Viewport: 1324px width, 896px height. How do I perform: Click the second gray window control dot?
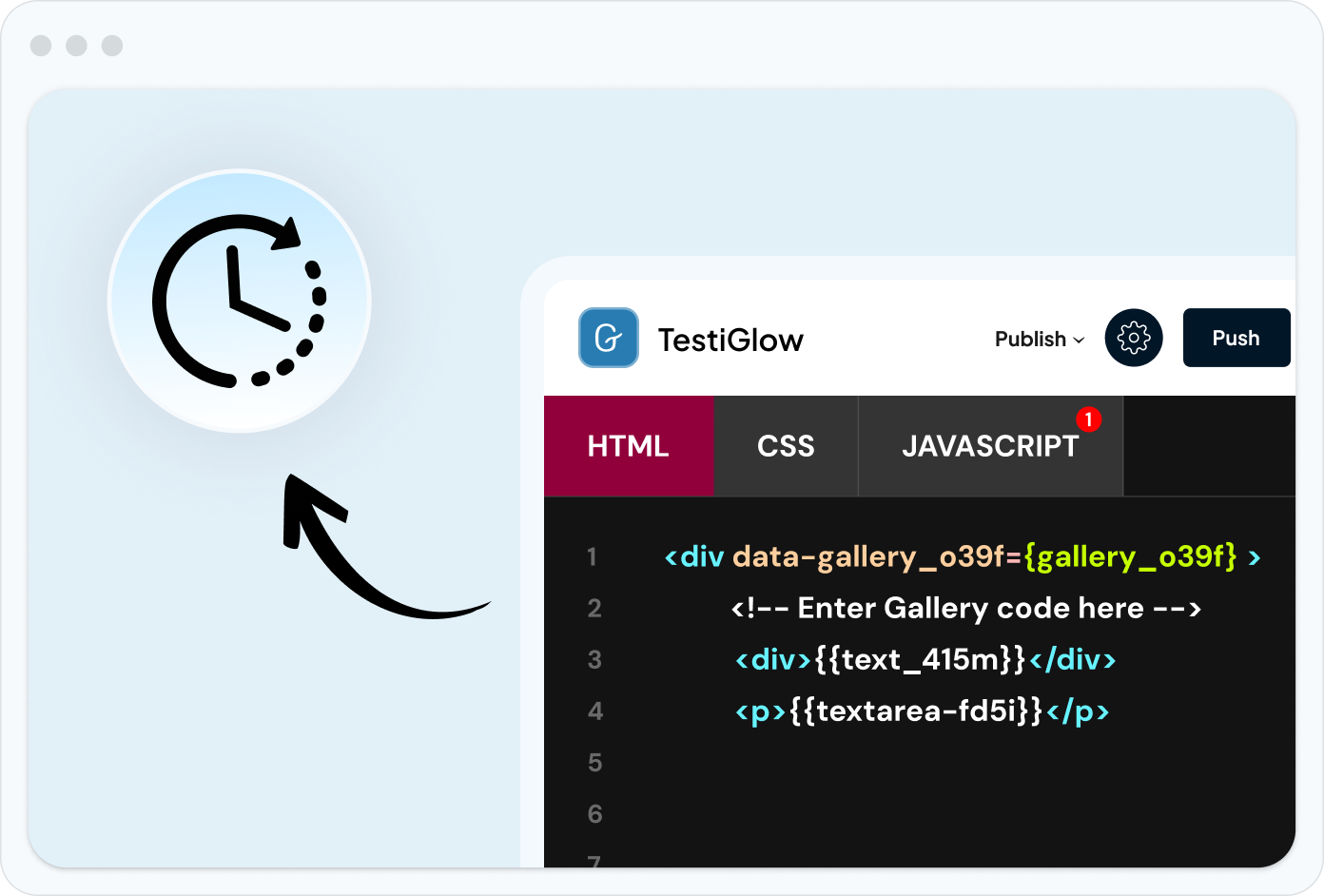[77, 46]
